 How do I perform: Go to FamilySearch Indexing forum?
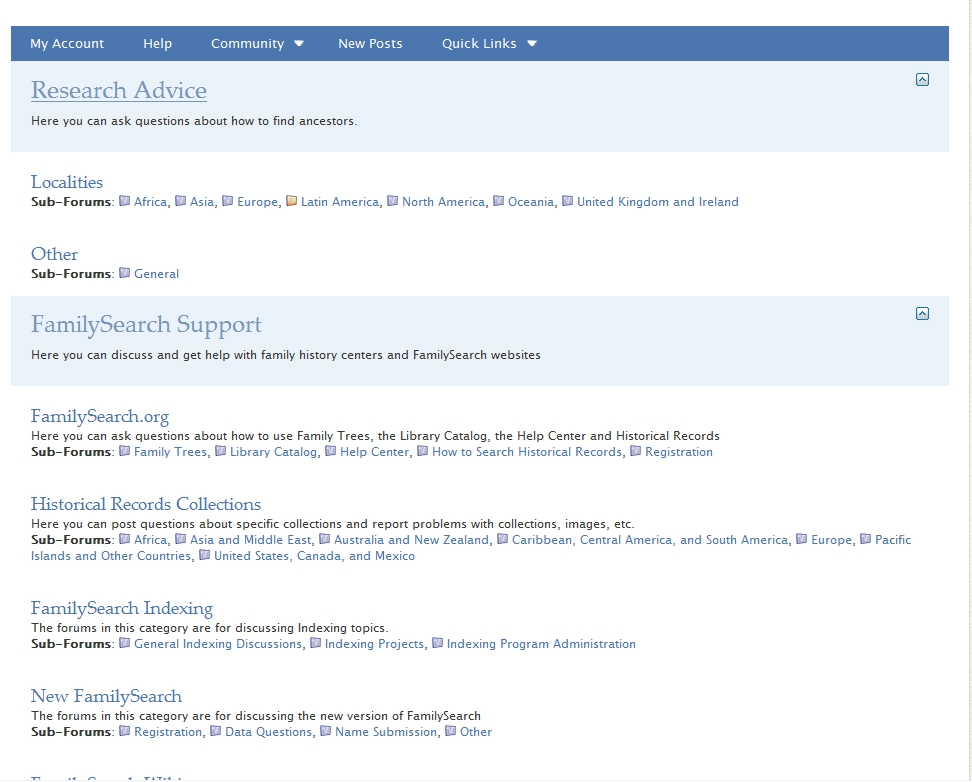[x=122, y=608]
